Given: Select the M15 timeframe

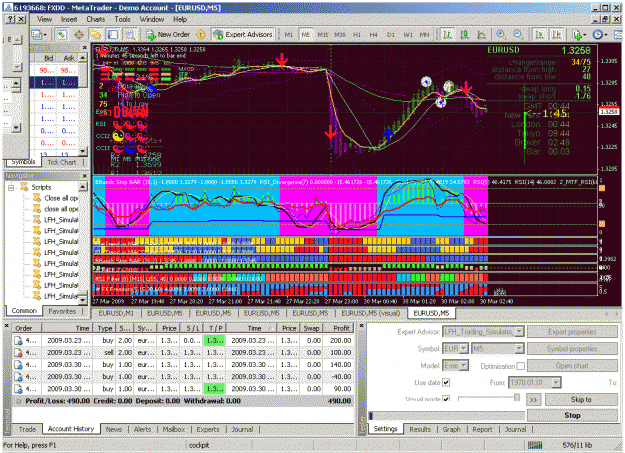Looking at the screenshot, I should coord(322,35).
